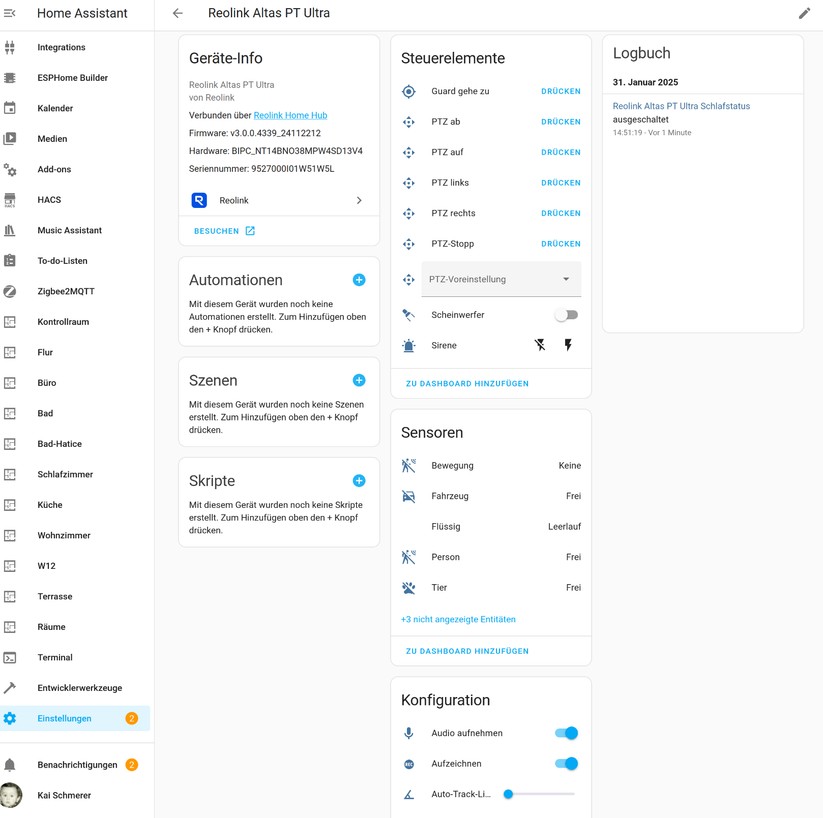Open the Wohnzimmer dashboard in the sidebar
The width and height of the screenshot is (823, 818).
click(75, 536)
